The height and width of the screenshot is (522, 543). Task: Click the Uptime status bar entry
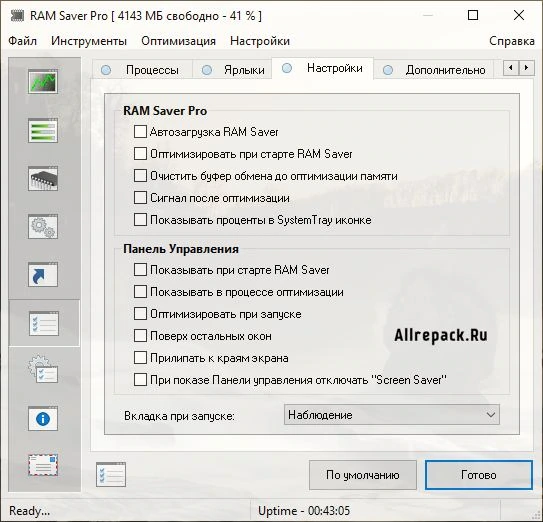(304, 511)
